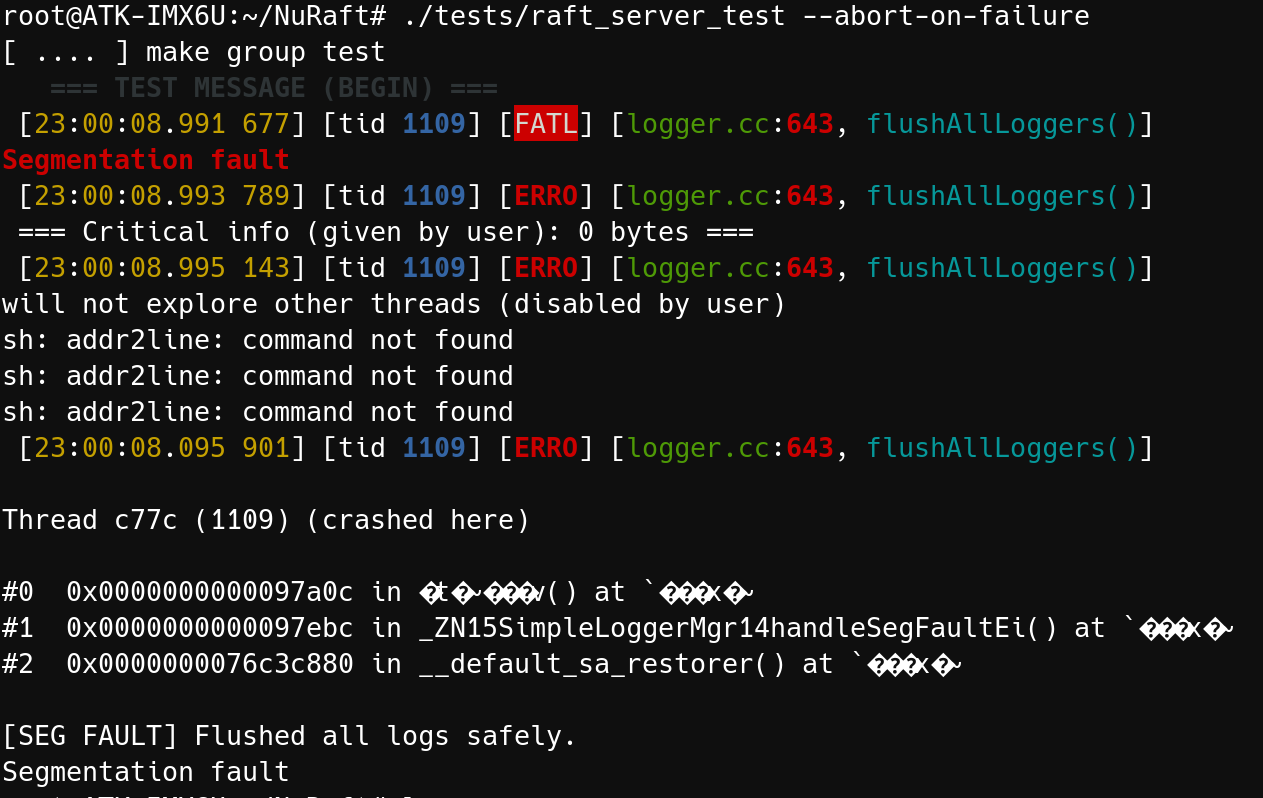
Task: Click the red 'Segmentation fault' message line
Action: click(x=146, y=160)
